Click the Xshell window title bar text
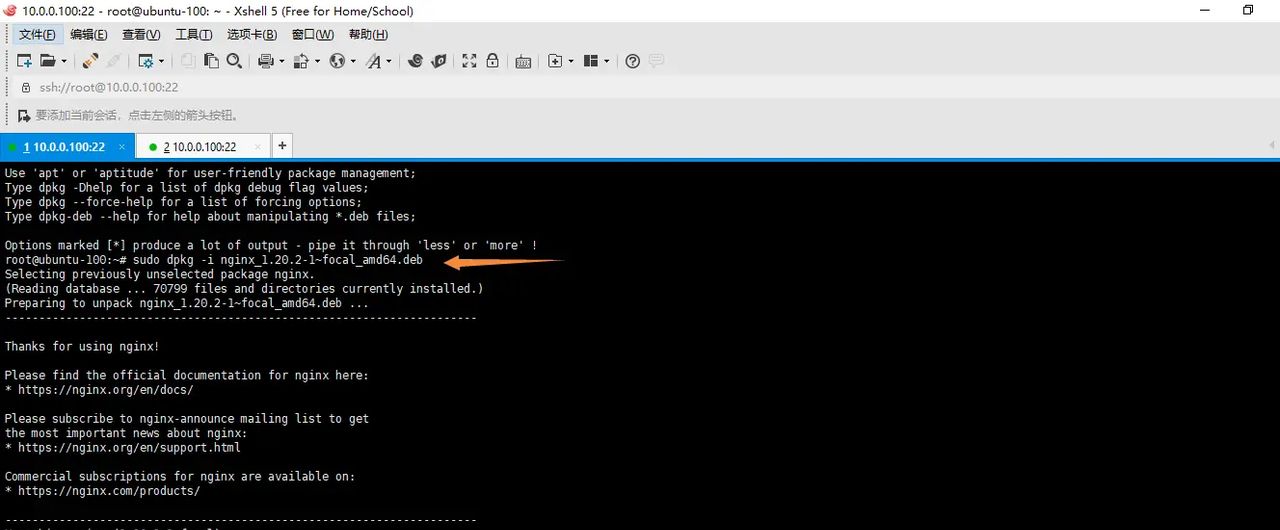Viewport: 1280px width, 530px height. [217, 11]
